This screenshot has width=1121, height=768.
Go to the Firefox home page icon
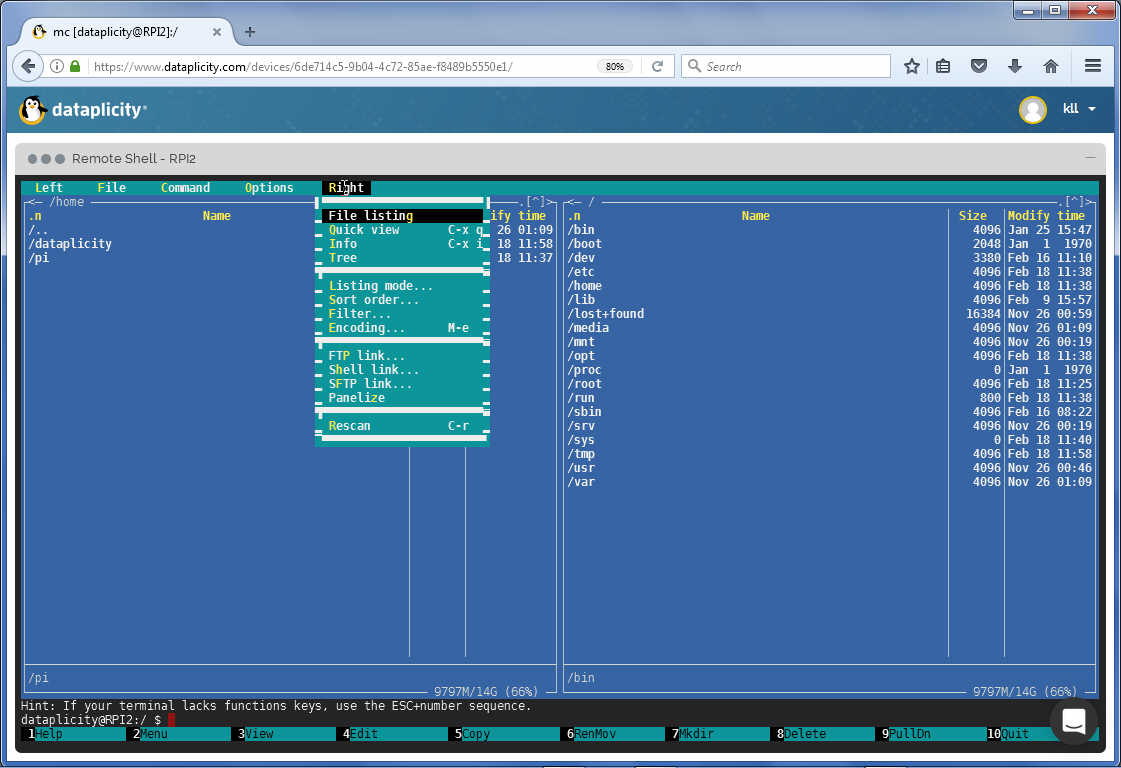tap(1050, 66)
